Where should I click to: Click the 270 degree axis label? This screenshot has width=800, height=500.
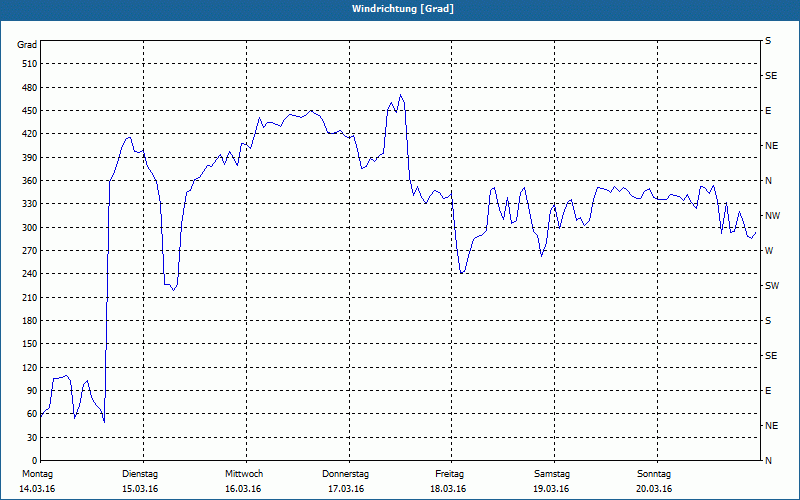[29, 251]
